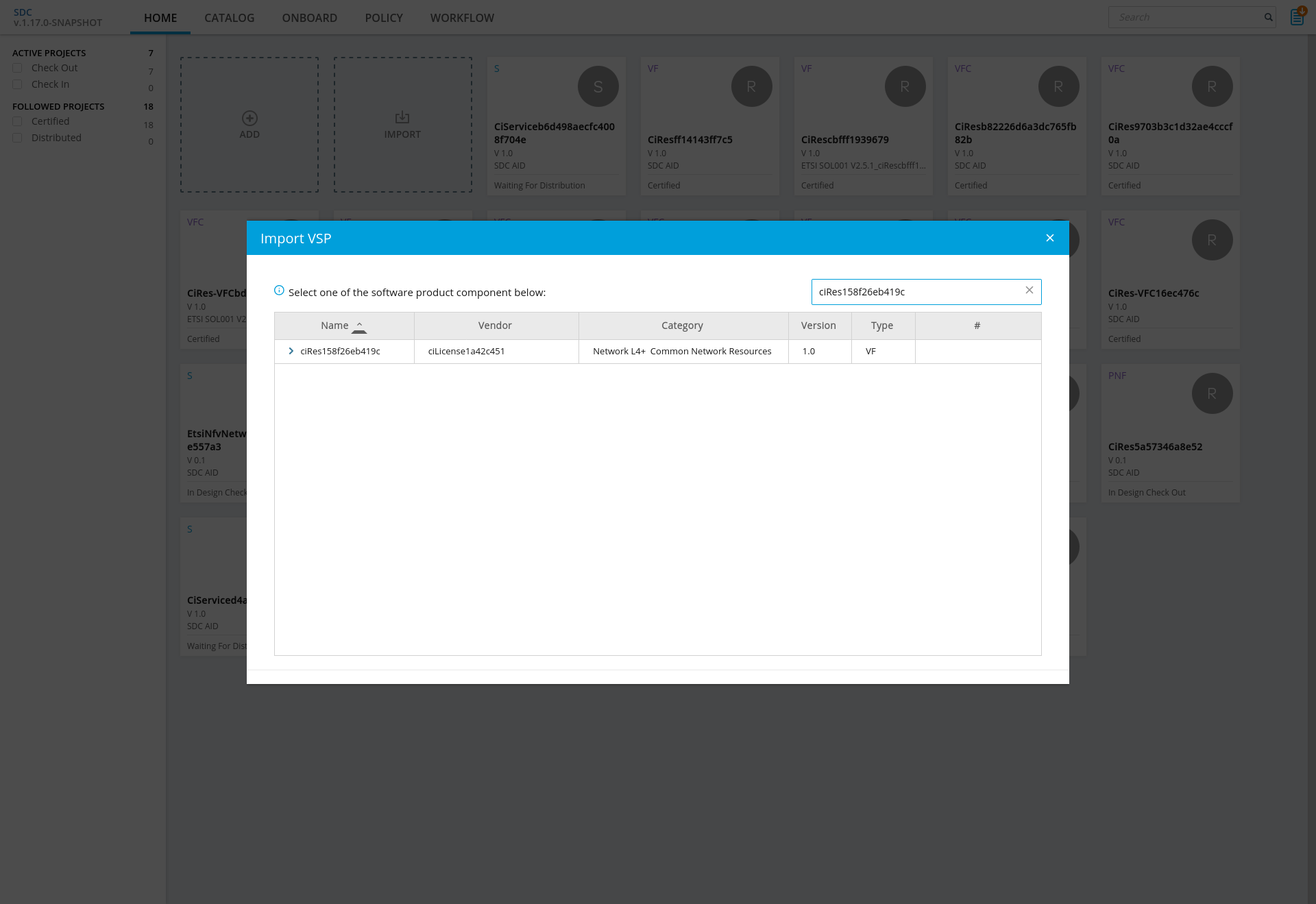The width and height of the screenshot is (1316, 904).
Task: Open the CiRes-VFC16ec476c card title
Action: click(x=1154, y=293)
